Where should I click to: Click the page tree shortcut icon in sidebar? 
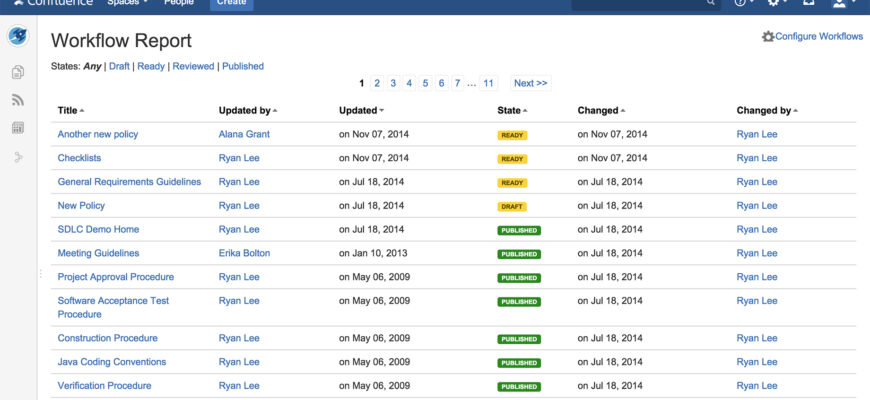[18, 157]
